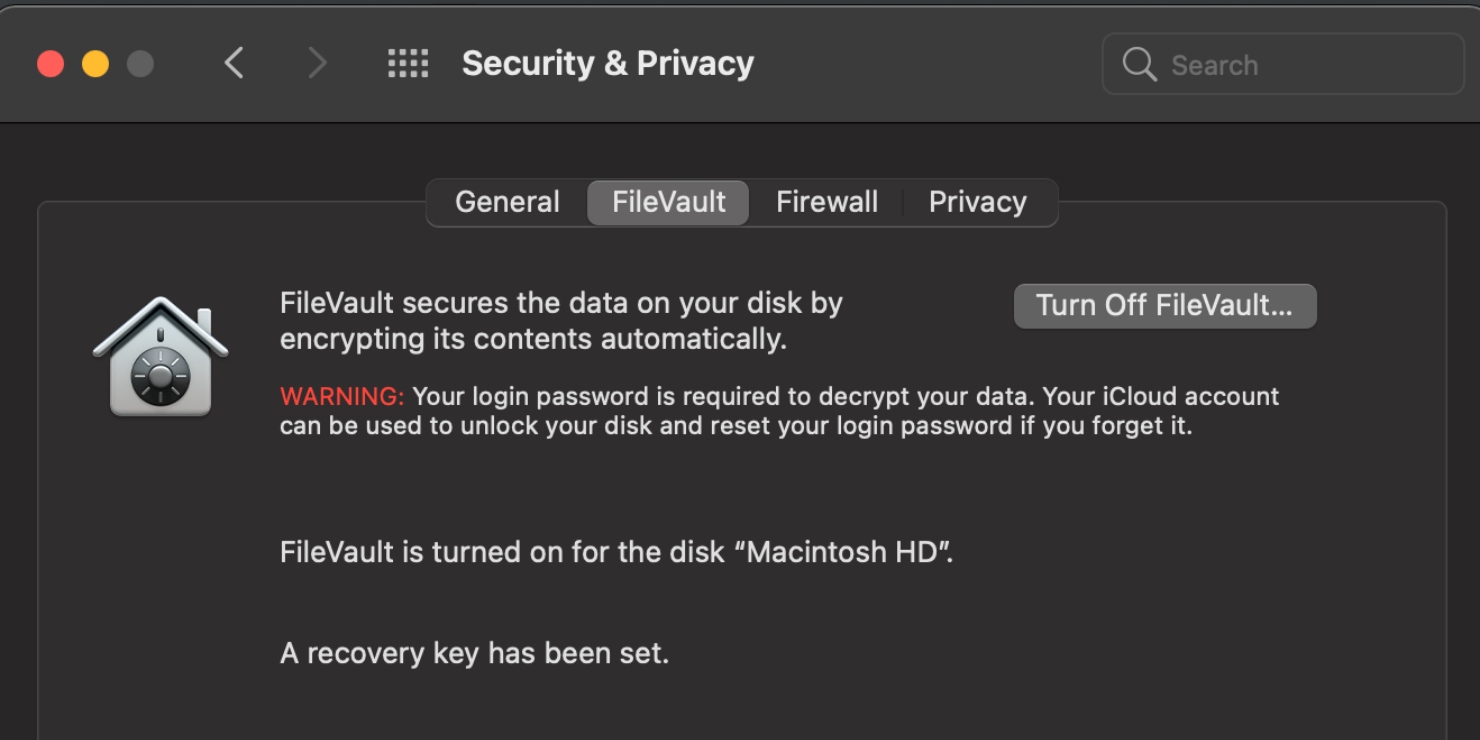Select the FileVault tab
The width and height of the screenshot is (1480, 740).
pyautogui.click(x=669, y=202)
